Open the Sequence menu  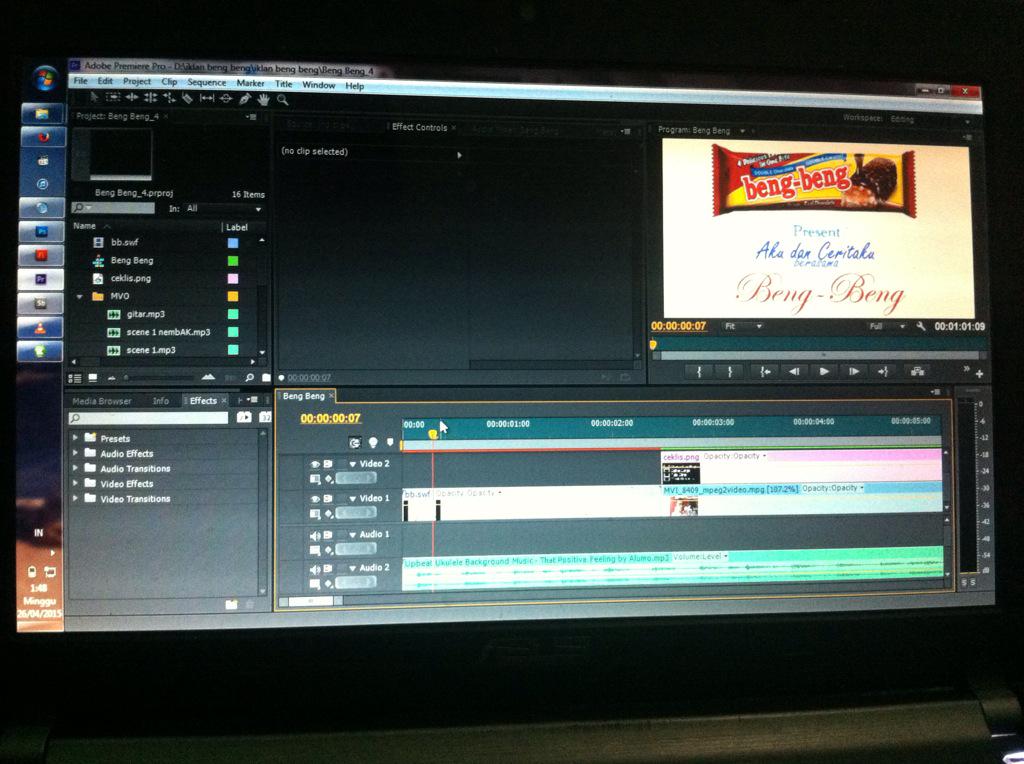pos(206,82)
